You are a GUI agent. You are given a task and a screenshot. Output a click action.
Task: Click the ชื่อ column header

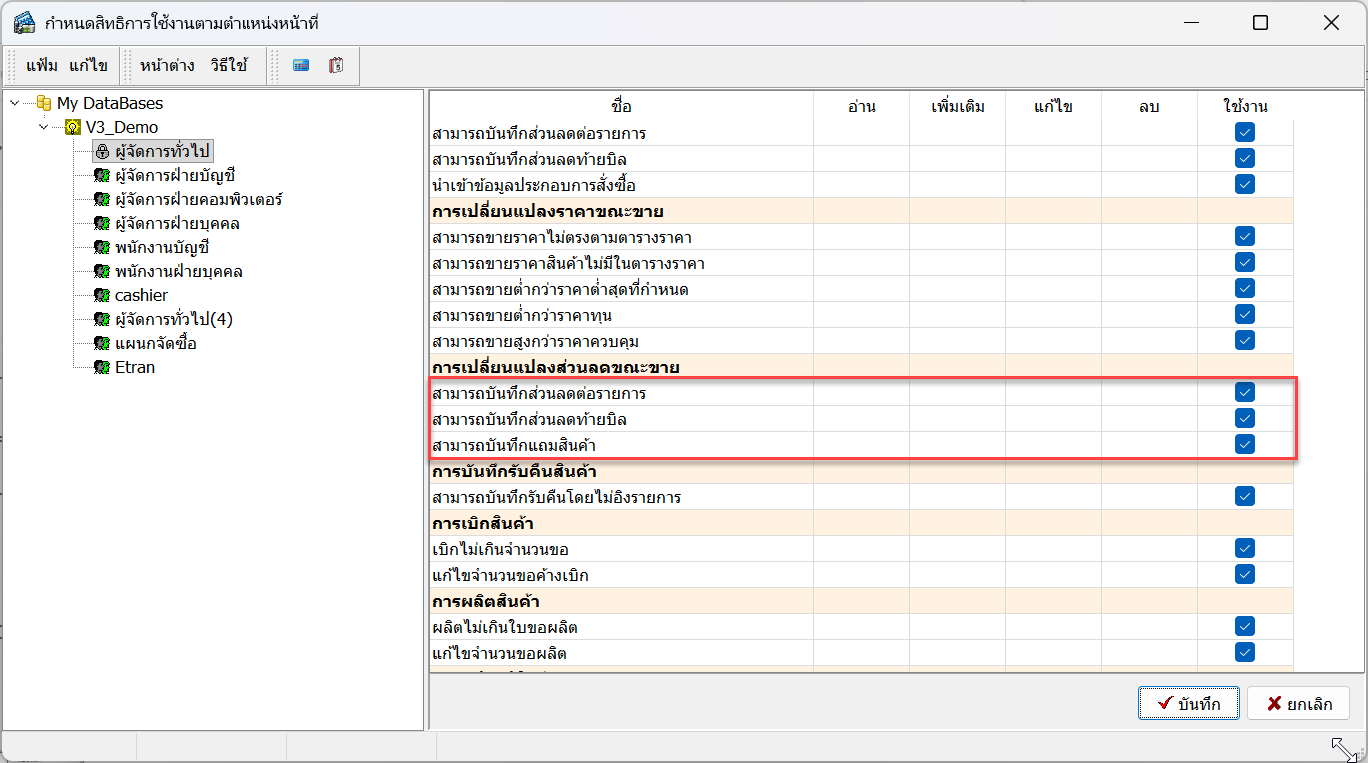tap(622, 106)
